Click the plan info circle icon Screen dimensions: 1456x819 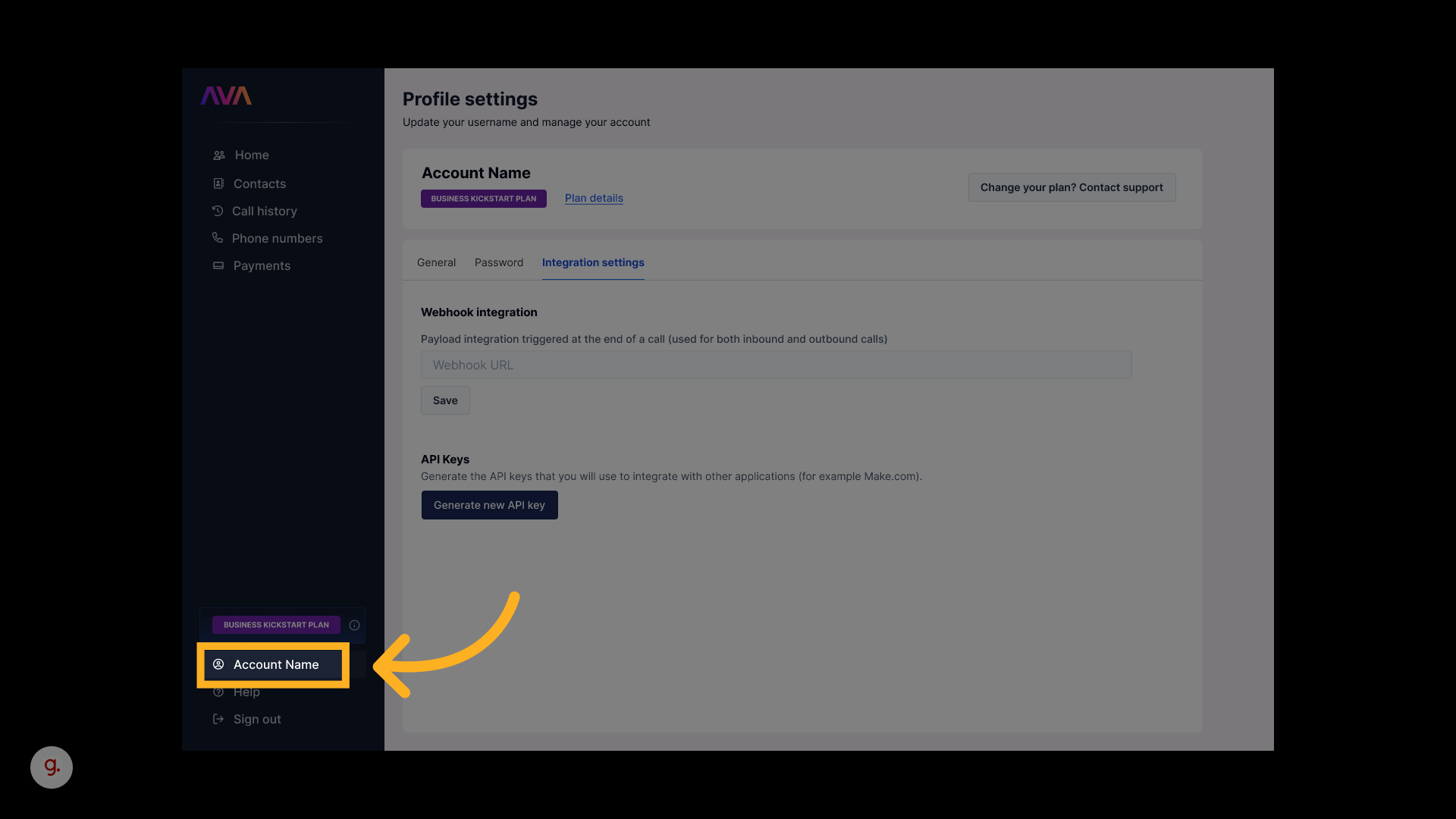(x=354, y=625)
